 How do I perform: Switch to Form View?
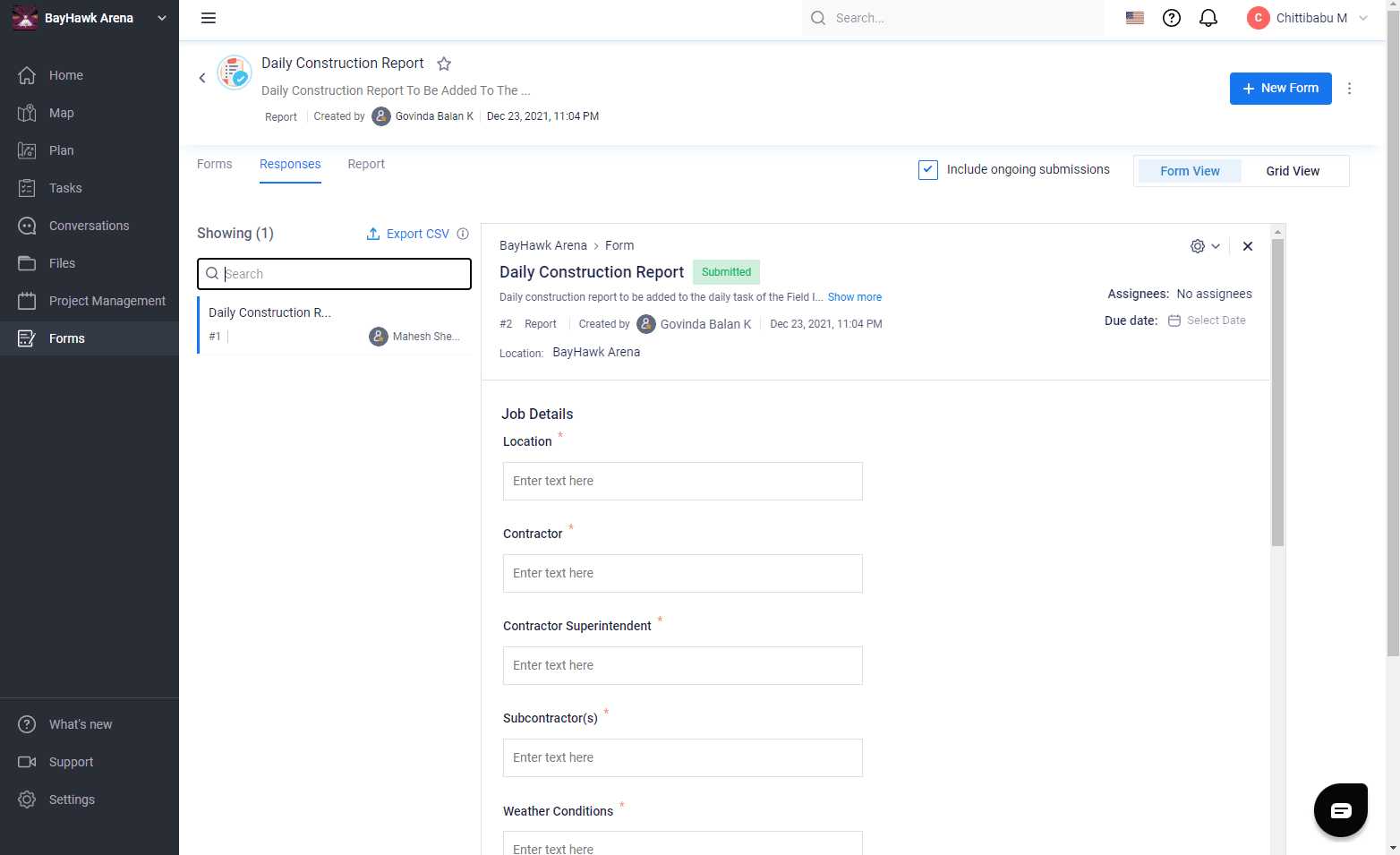(1190, 171)
